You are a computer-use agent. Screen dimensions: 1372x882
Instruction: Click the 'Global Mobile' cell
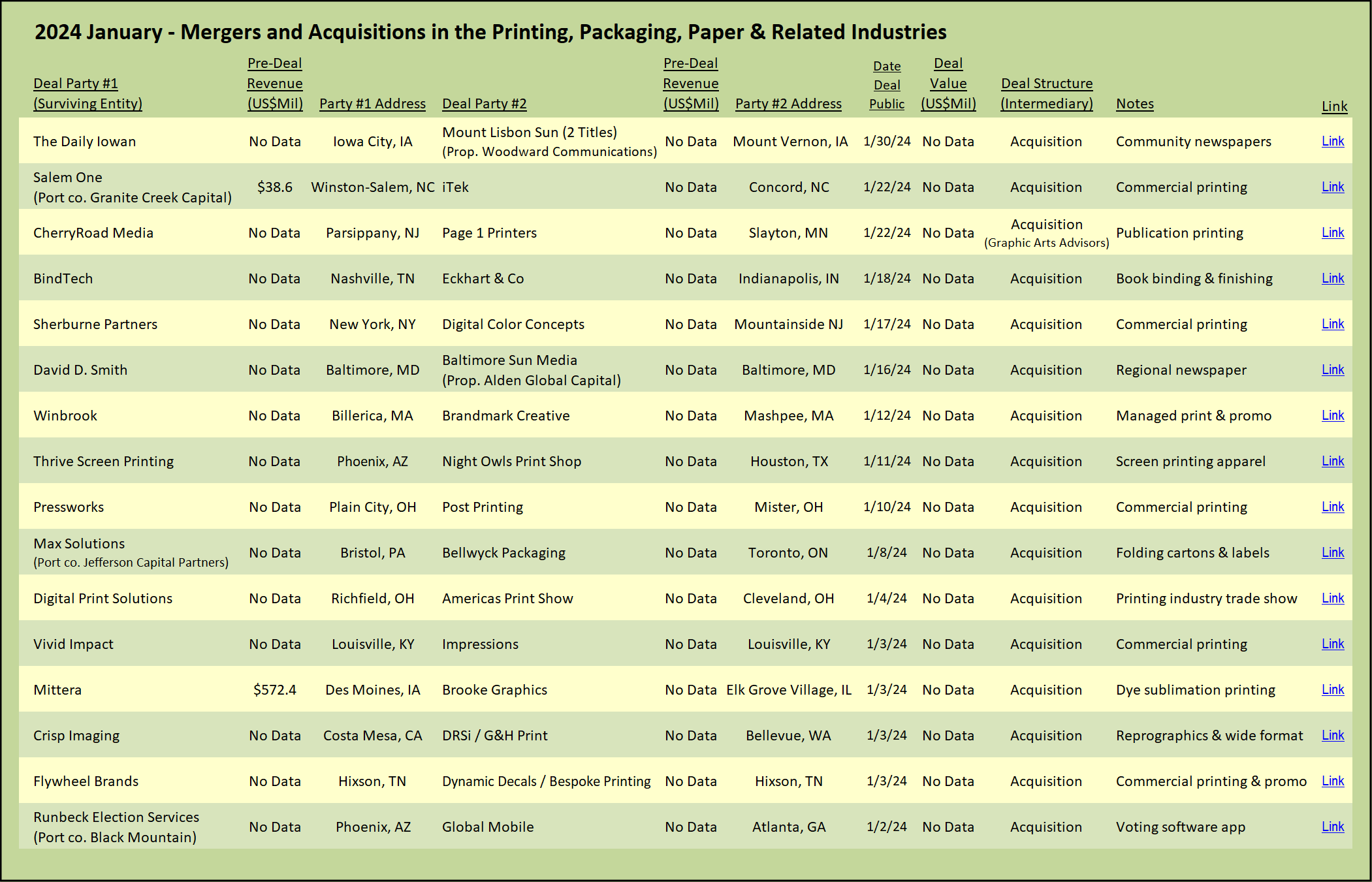tap(488, 827)
